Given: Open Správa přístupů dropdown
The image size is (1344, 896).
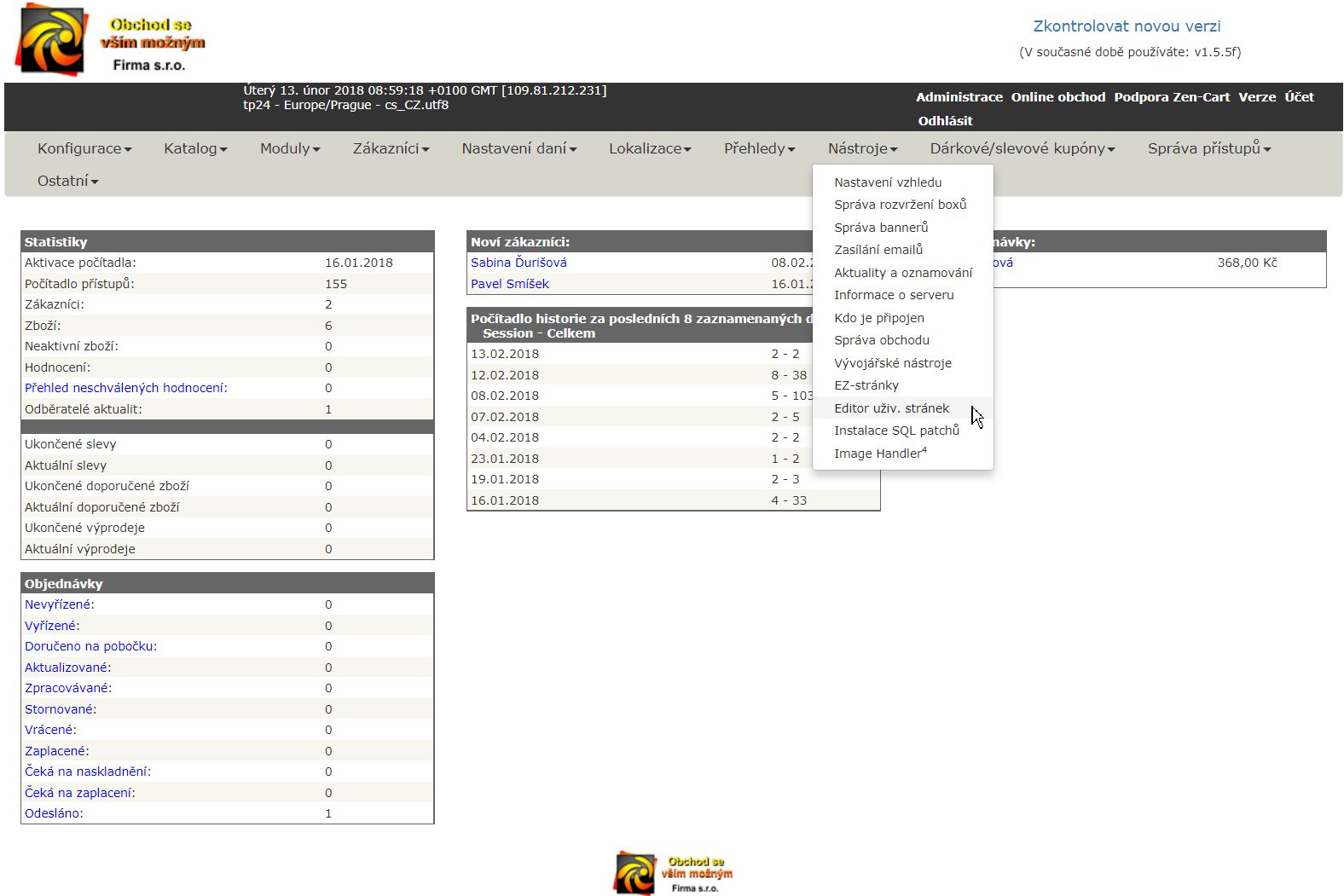Looking at the screenshot, I should pyautogui.click(x=1208, y=148).
